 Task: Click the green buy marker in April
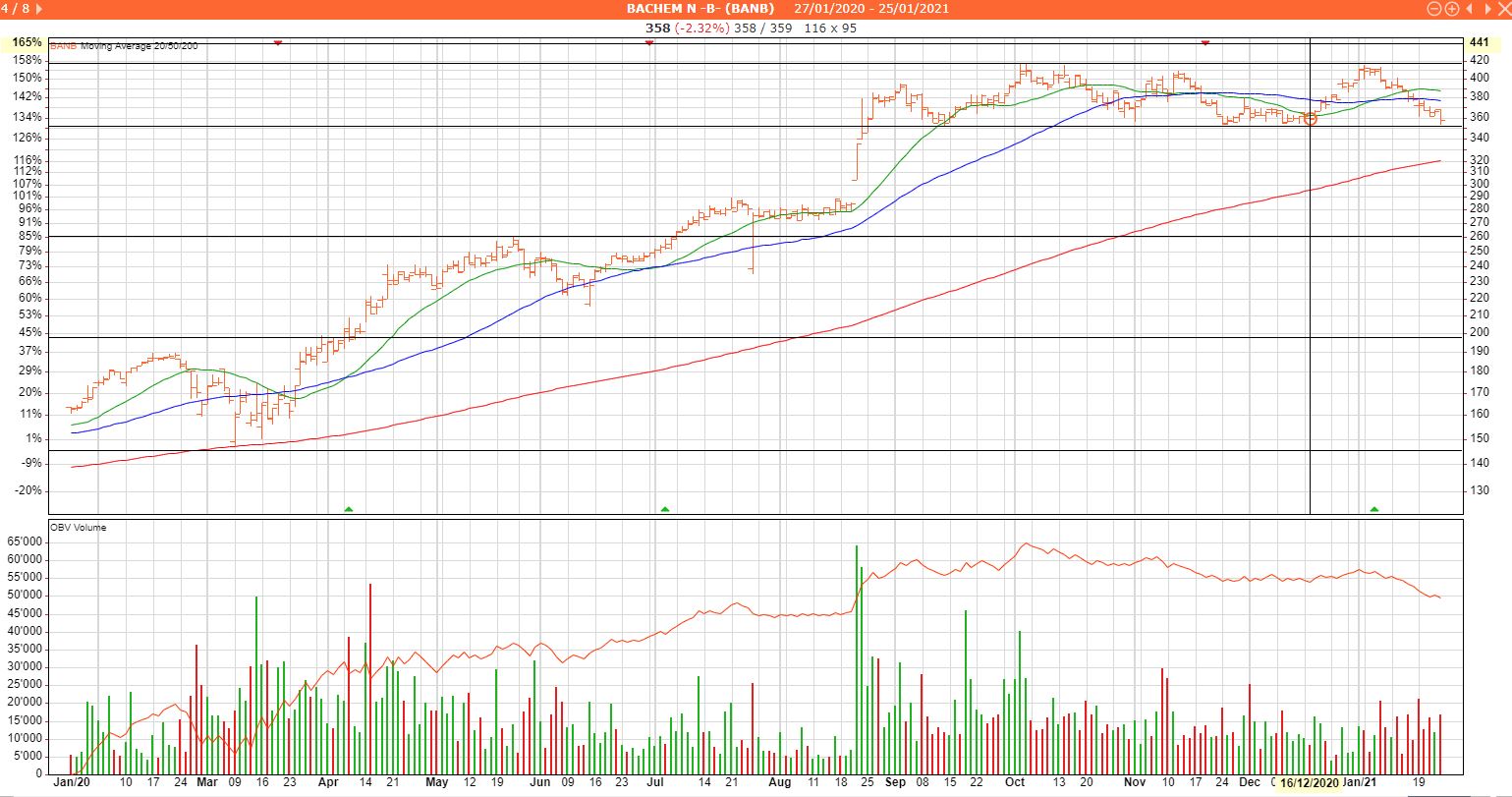(x=348, y=509)
